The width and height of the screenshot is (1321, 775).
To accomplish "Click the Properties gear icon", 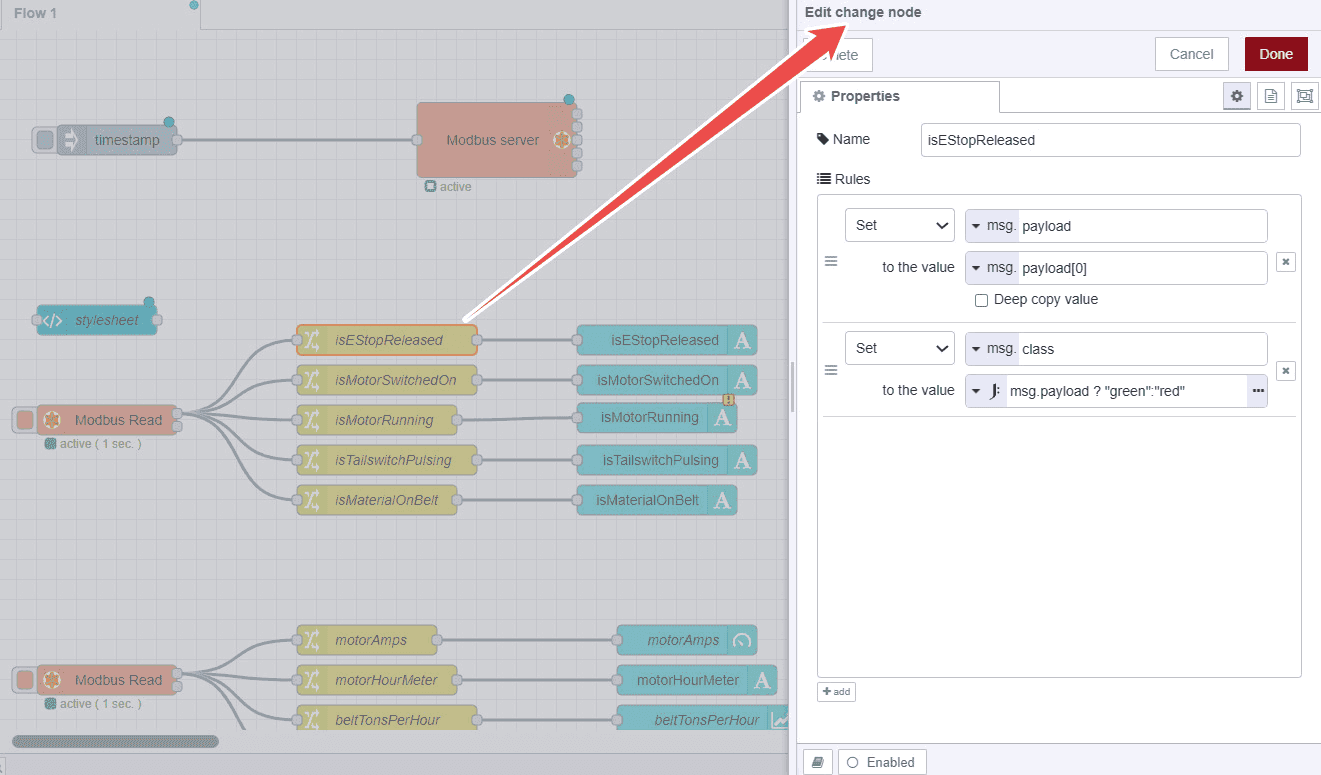I will (1236, 95).
